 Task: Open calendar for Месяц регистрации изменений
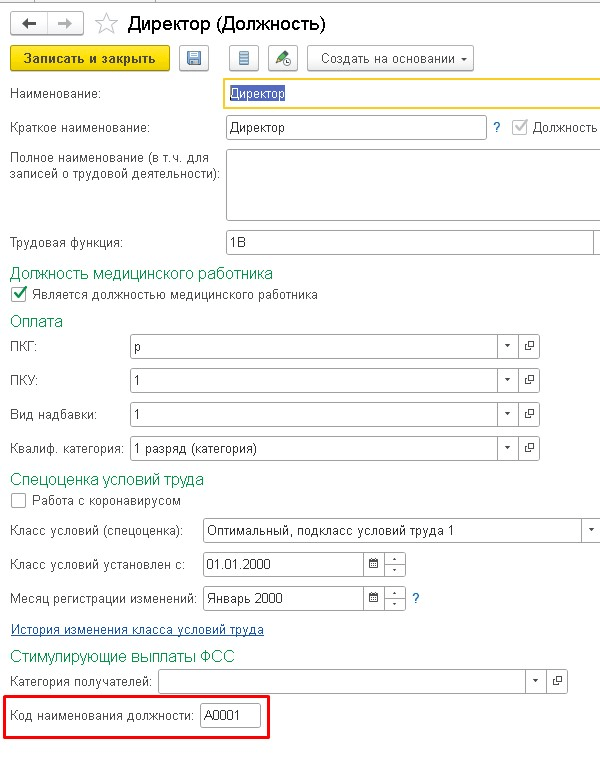[x=374, y=598]
